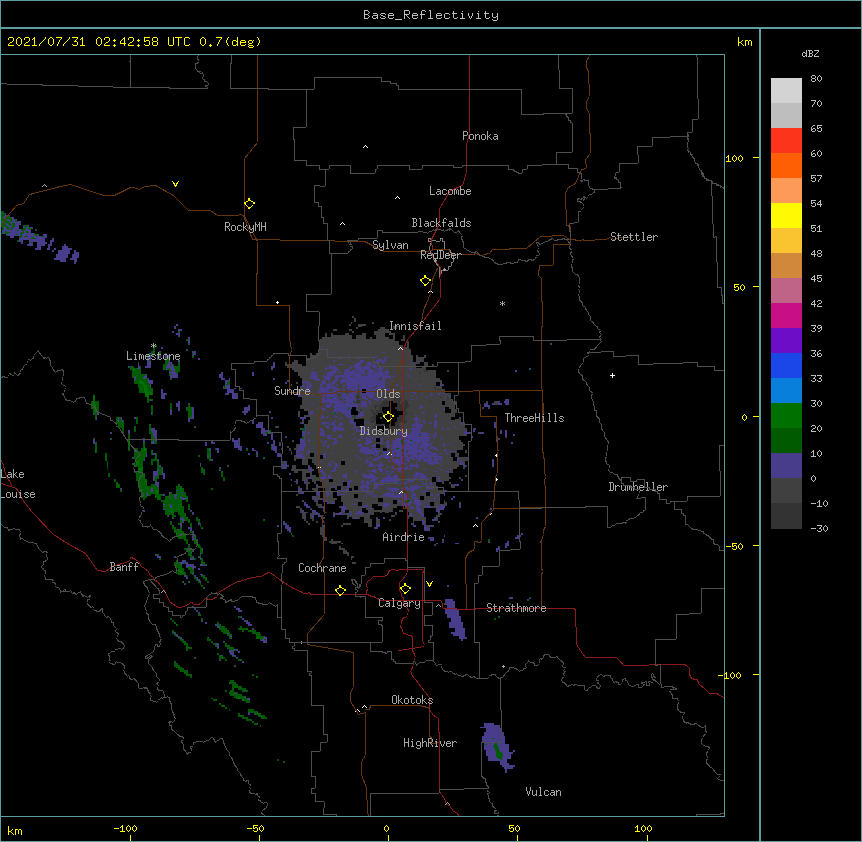Click the Base_Reflectivity title text

431,15
